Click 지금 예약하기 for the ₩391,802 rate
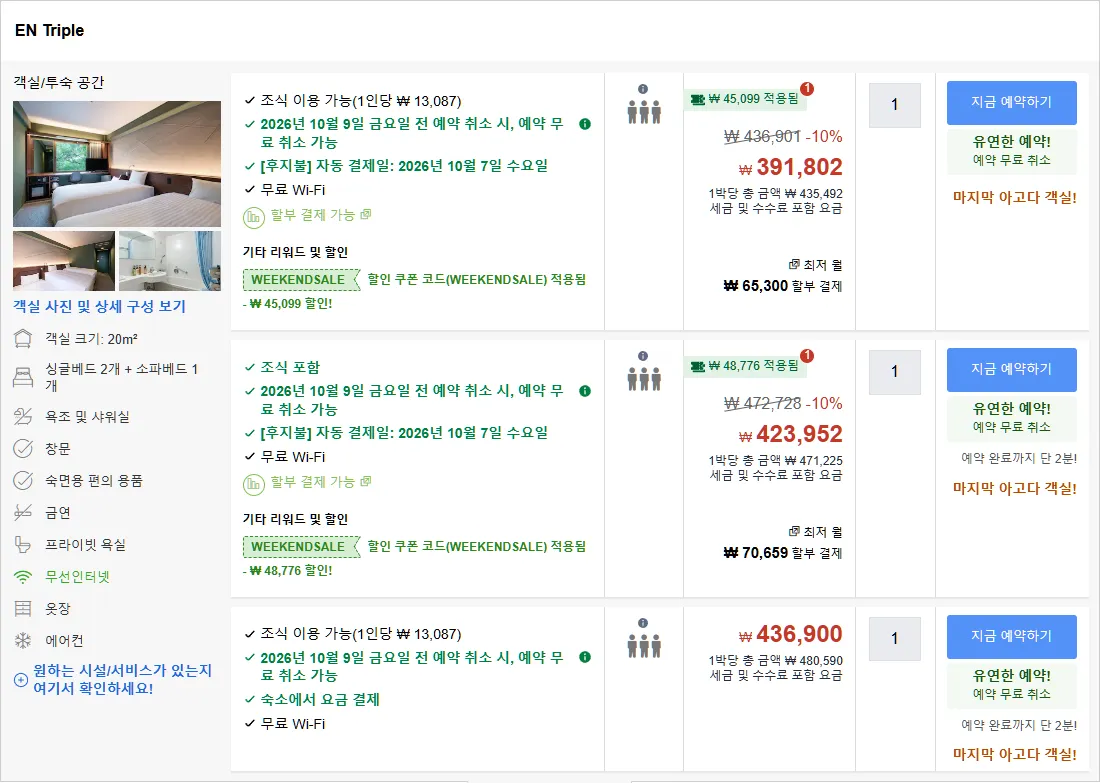The image size is (1100, 783). [1012, 102]
